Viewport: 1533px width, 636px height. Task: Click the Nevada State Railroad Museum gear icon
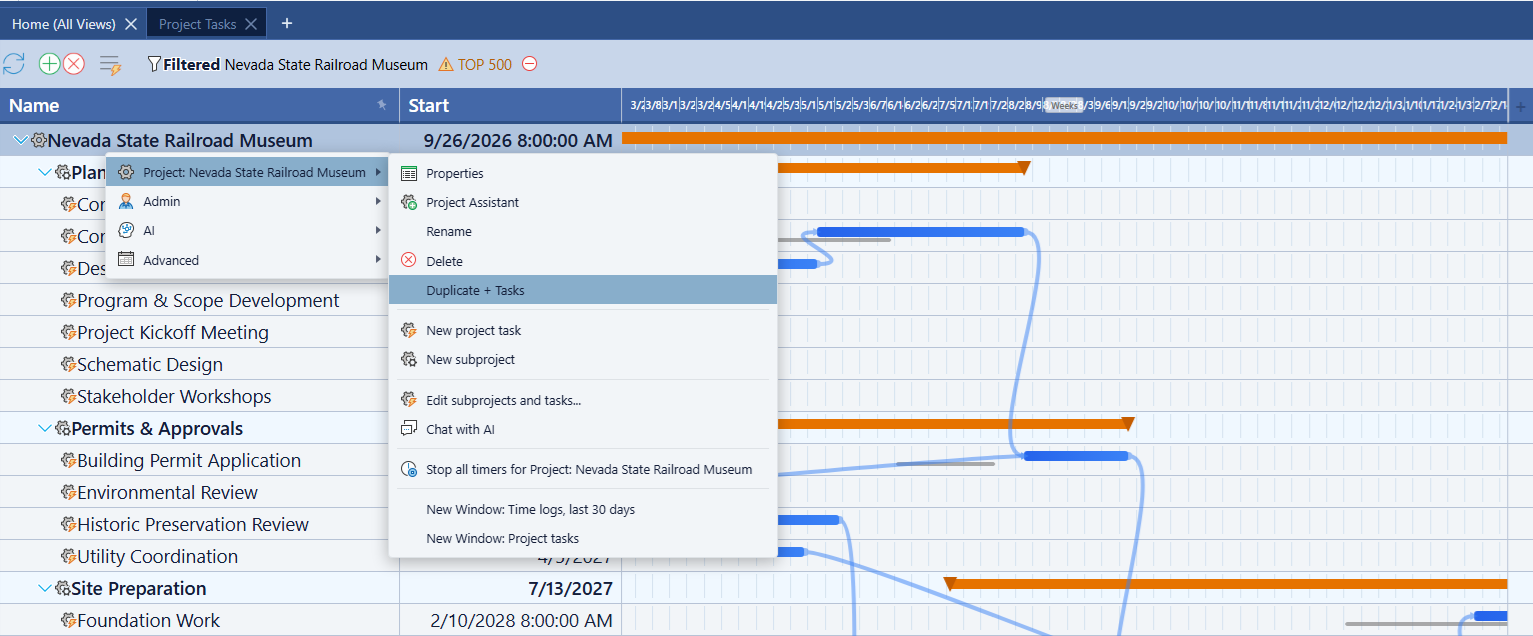click(39, 141)
